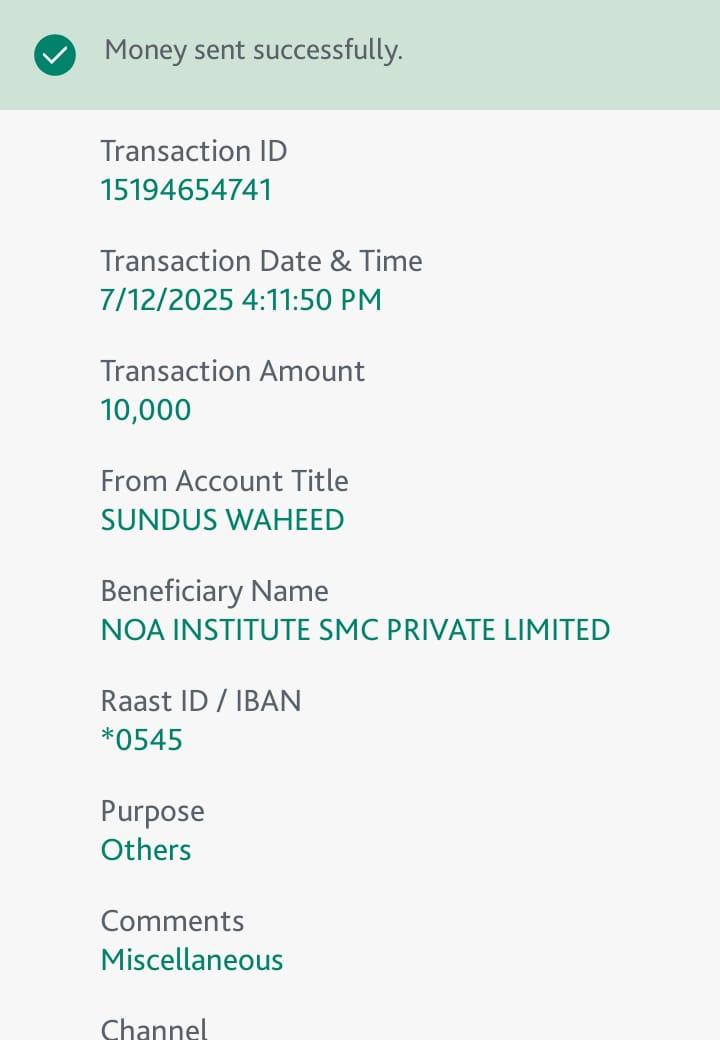
Task: Click the Beneficiary Name label
Action: pyautogui.click(x=214, y=591)
